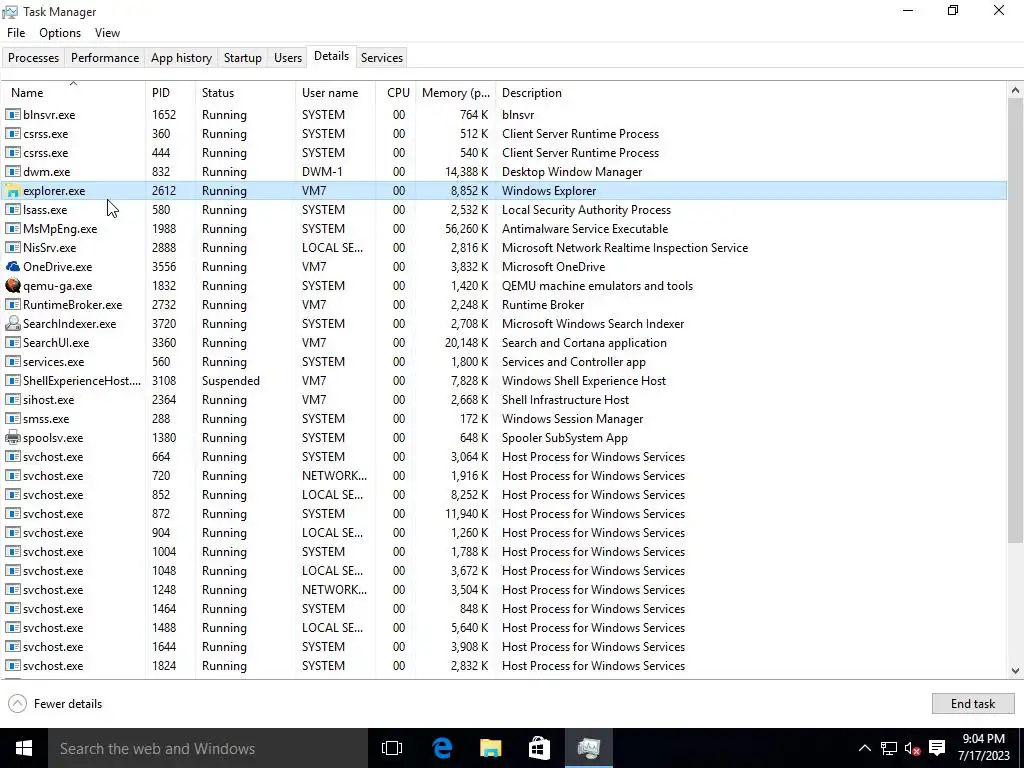
Task: Click the dwm.exe process icon
Action: tap(12, 172)
